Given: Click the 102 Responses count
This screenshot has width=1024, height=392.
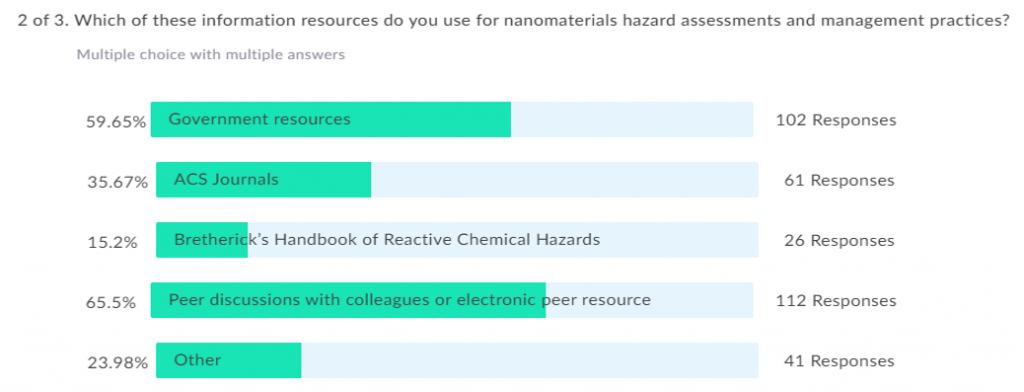Looking at the screenshot, I should coord(836,120).
